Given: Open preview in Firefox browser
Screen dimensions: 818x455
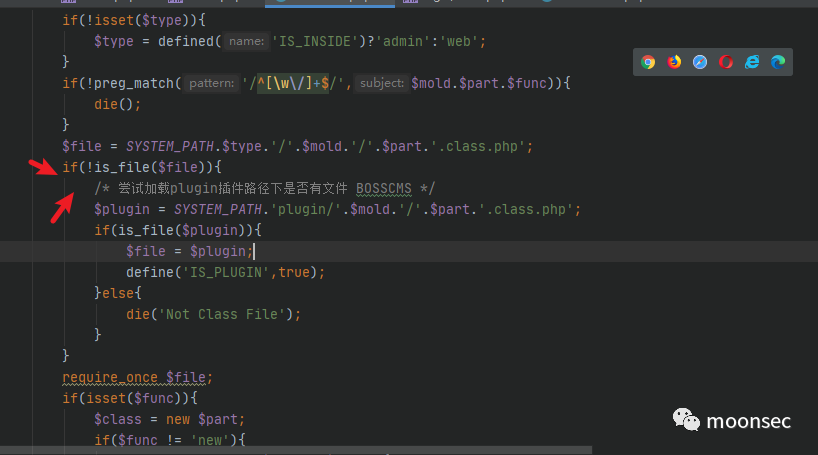Looking at the screenshot, I should point(674,62).
